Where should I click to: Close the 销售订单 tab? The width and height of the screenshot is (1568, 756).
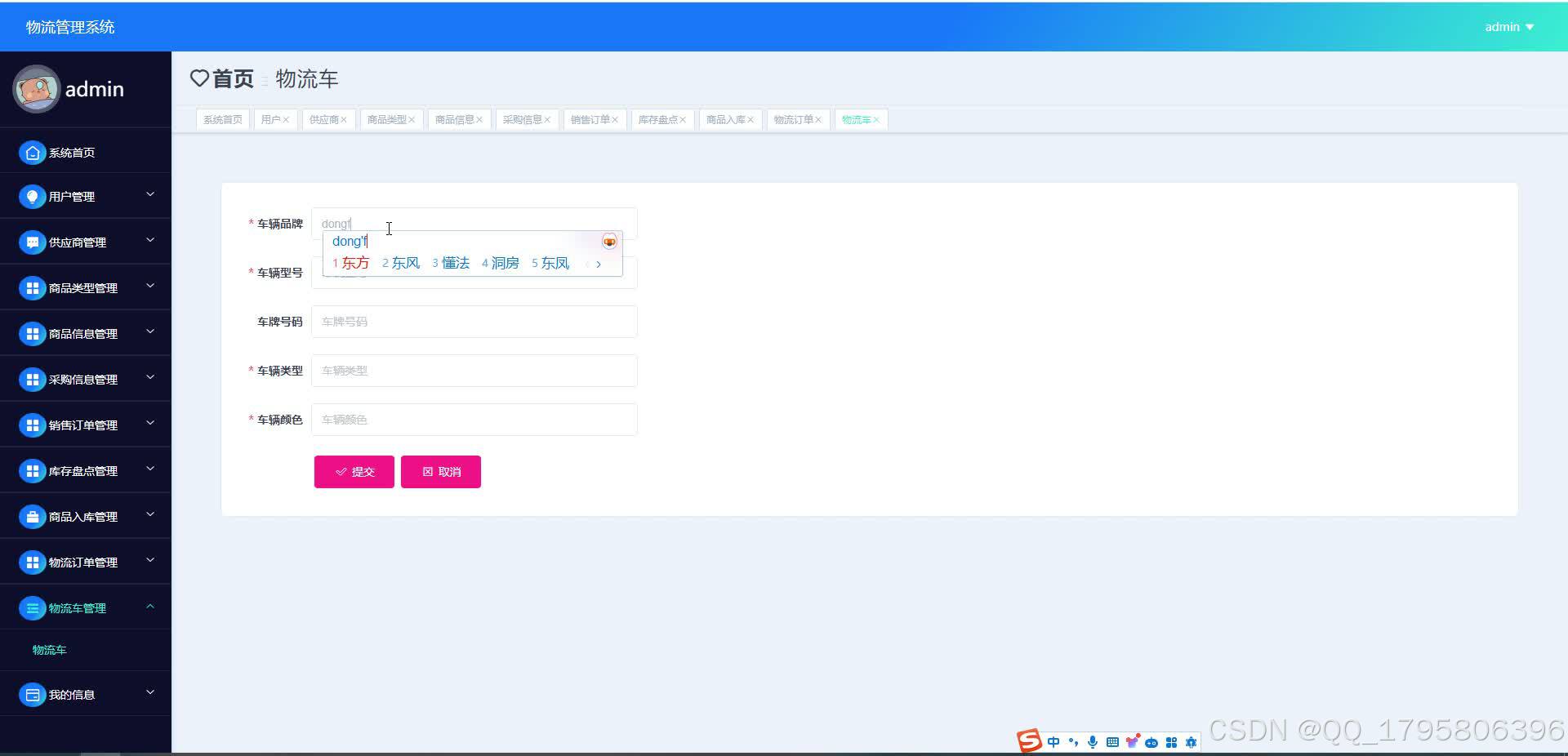point(615,120)
